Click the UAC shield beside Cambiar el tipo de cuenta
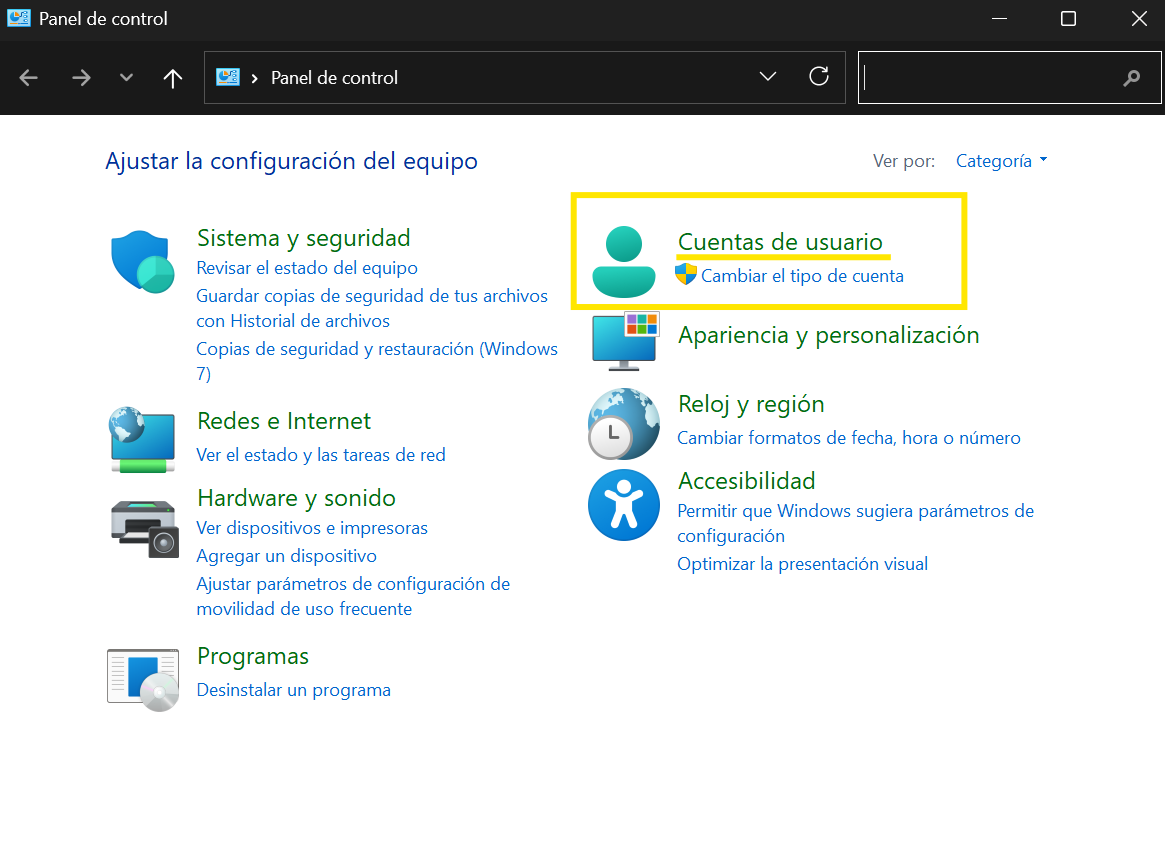The height and width of the screenshot is (858, 1165). point(688,273)
